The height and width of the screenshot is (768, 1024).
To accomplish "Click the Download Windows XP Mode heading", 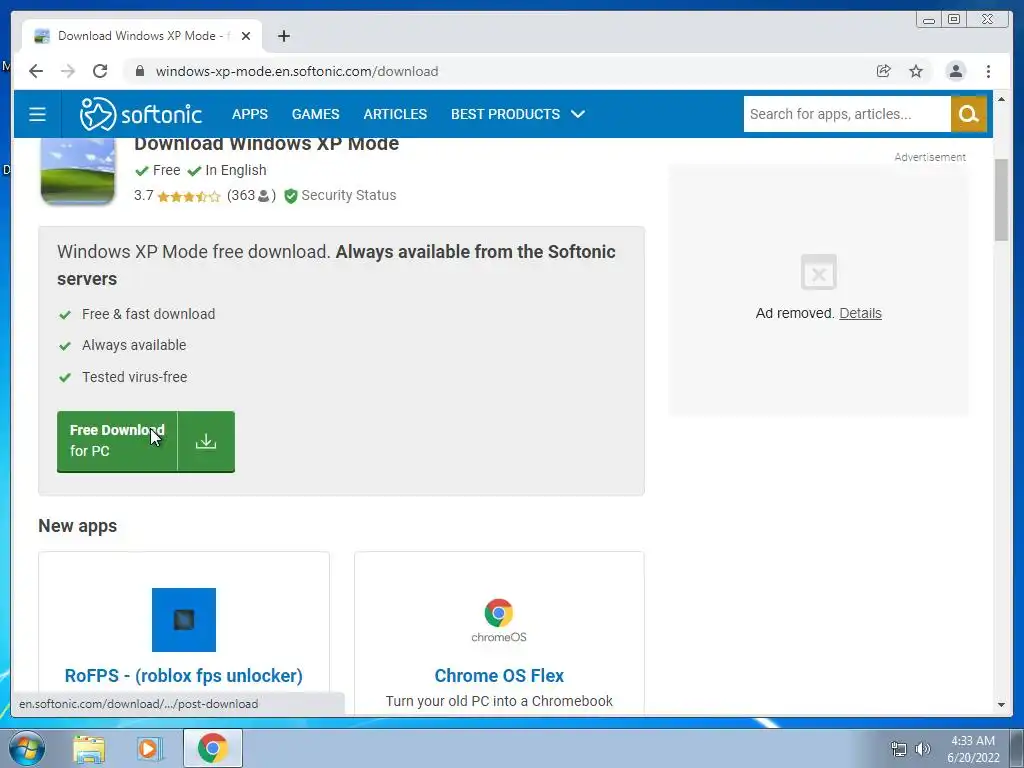I will click(266, 144).
